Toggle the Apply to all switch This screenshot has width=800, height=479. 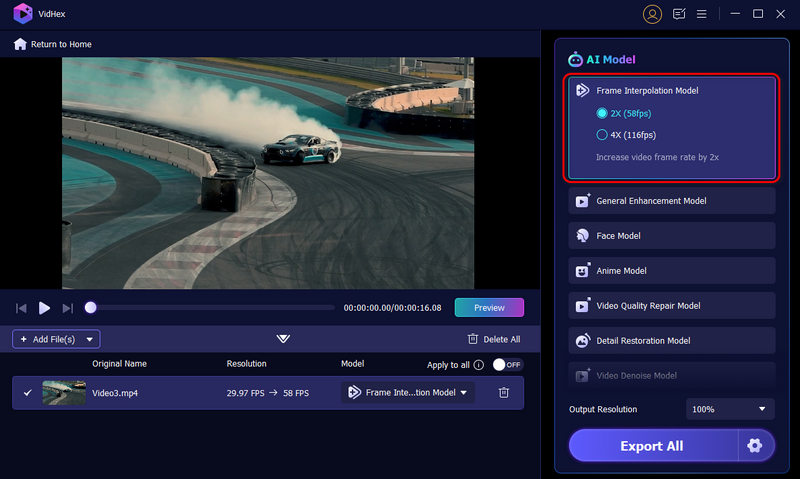point(508,365)
